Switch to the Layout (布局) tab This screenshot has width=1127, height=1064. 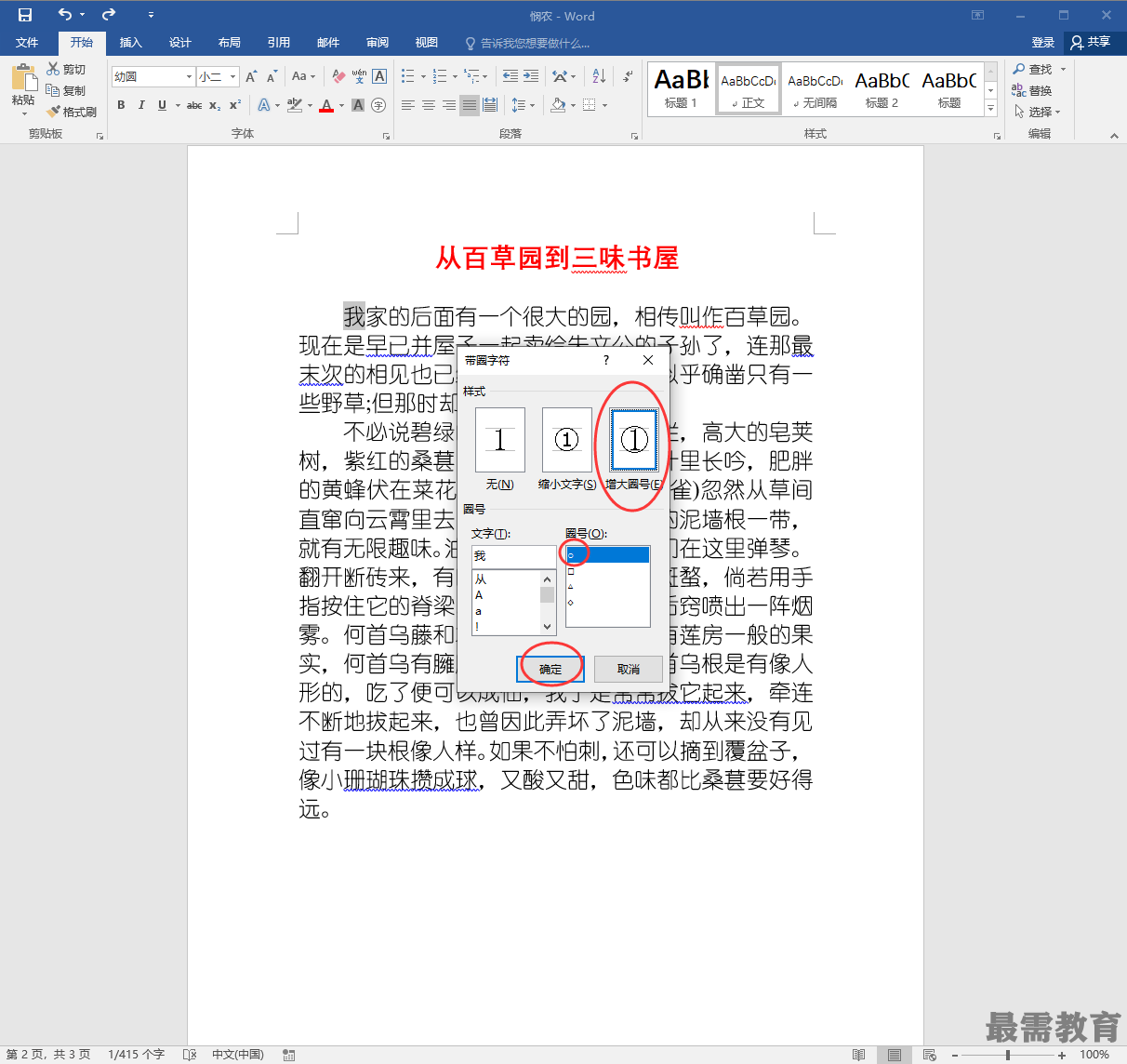coord(230,43)
